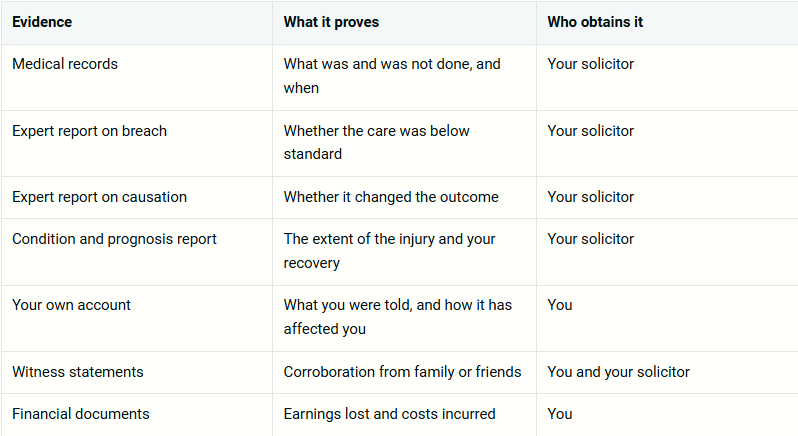
Task: Select 'Whether it changed the outcome' cell
Action: (404, 197)
